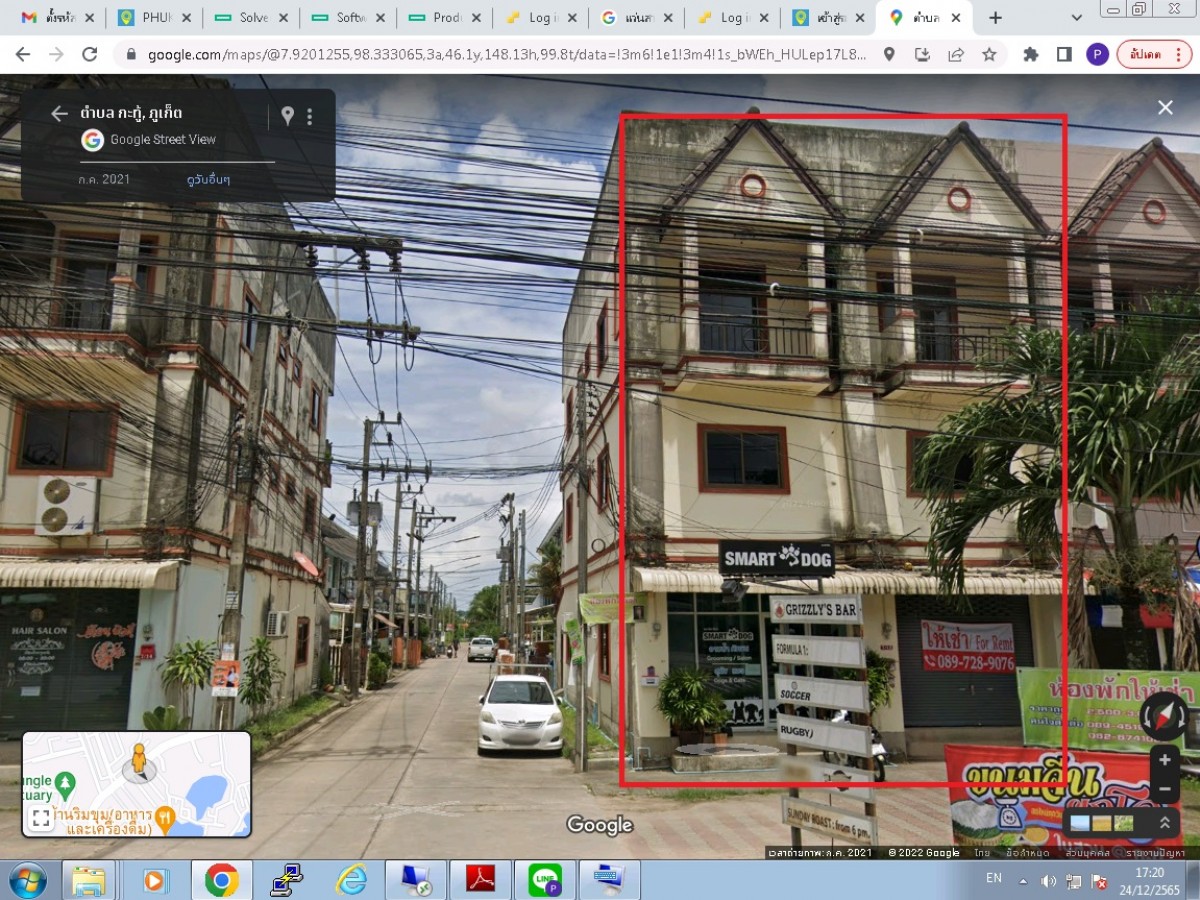
Task: Click the 'ดูวันอื่นๆ' see more dates link
Action: [x=208, y=180]
